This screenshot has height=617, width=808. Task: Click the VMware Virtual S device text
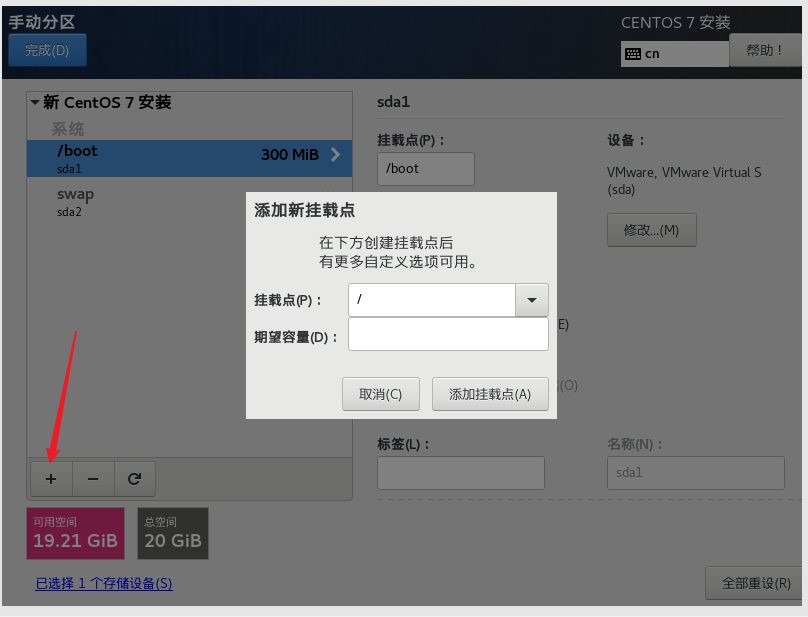[684, 180]
